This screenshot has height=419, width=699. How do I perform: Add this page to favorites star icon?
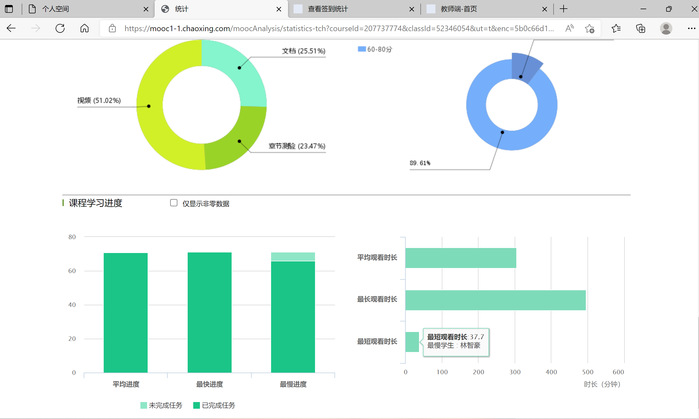pyautogui.click(x=589, y=29)
